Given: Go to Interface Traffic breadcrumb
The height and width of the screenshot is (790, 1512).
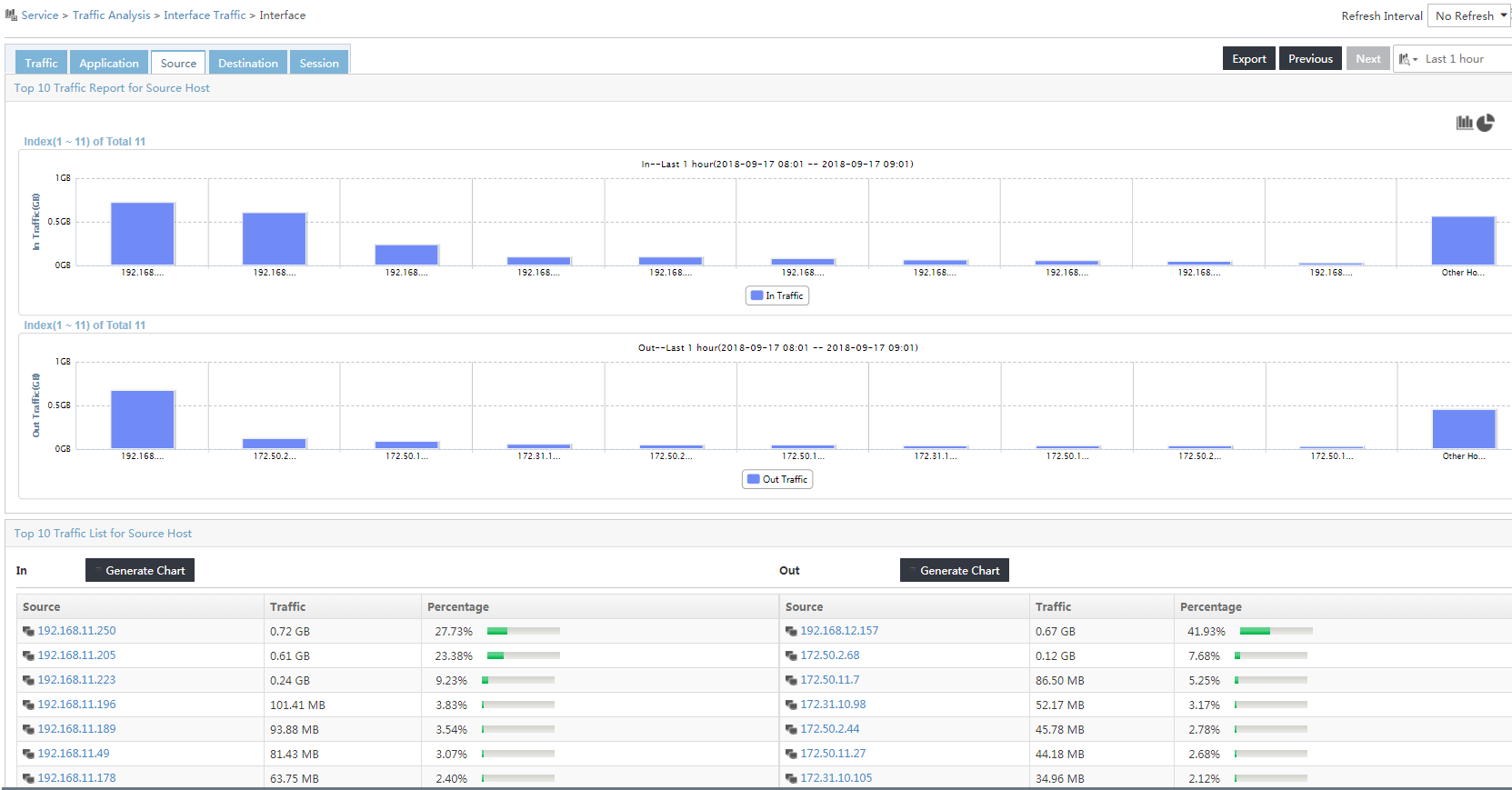Looking at the screenshot, I should click(205, 15).
